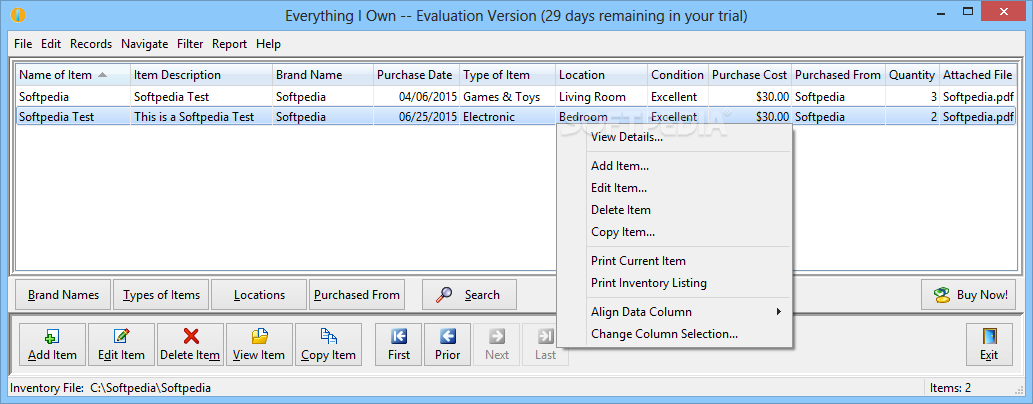Open the Report menu
Image resolution: width=1033 pixels, height=404 pixels.
point(229,44)
